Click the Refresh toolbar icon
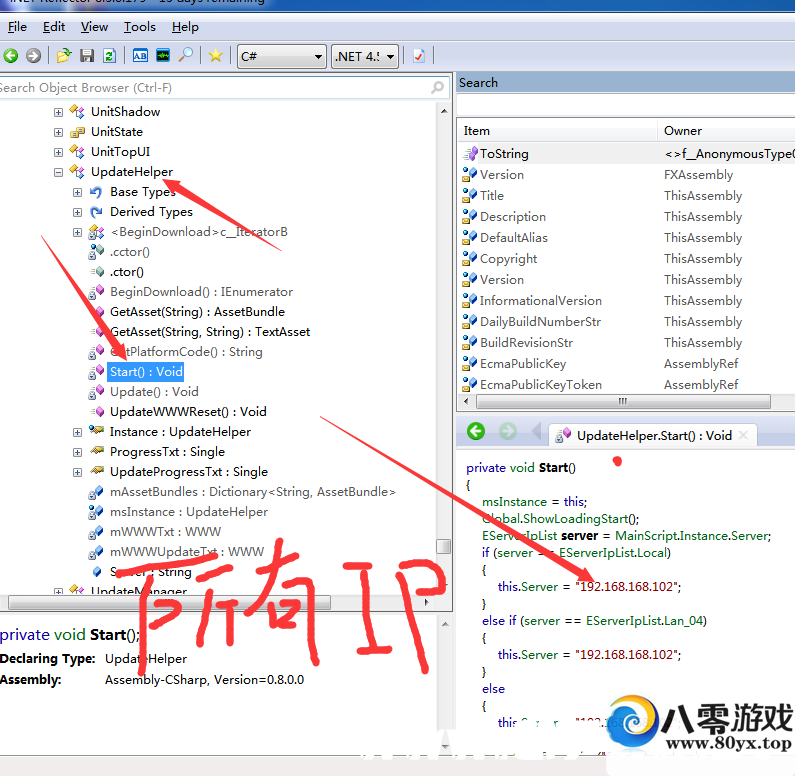Screen dimensions: 795x776 click(x=110, y=56)
